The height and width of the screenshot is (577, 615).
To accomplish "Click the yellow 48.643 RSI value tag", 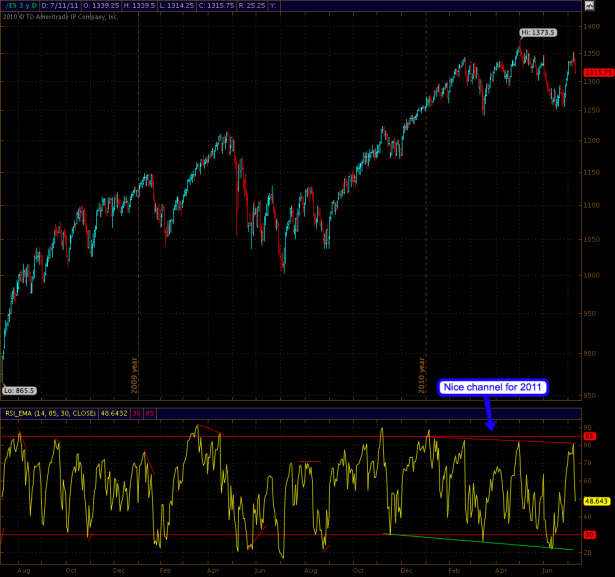I will pyautogui.click(x=596, y=501).
